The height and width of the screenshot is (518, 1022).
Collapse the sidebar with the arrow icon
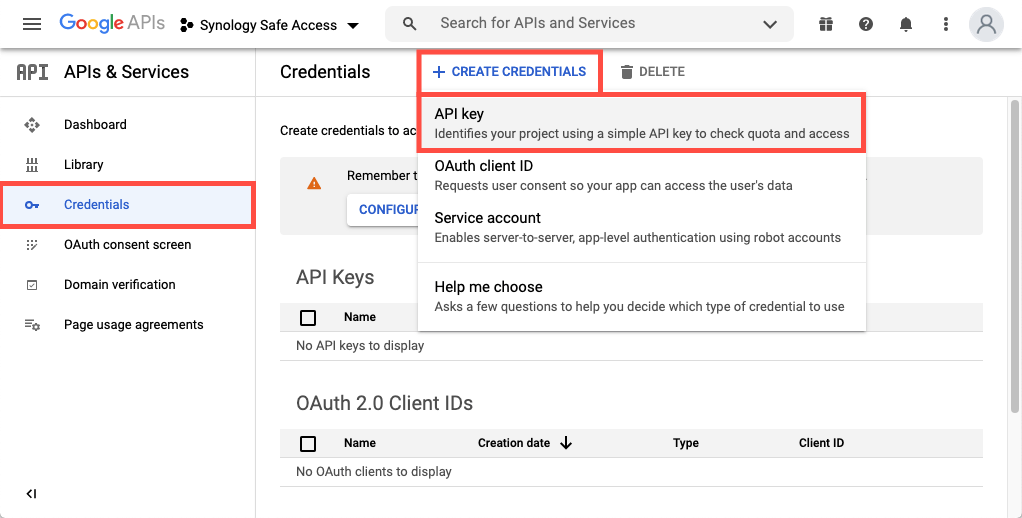[x=31, y=494]
